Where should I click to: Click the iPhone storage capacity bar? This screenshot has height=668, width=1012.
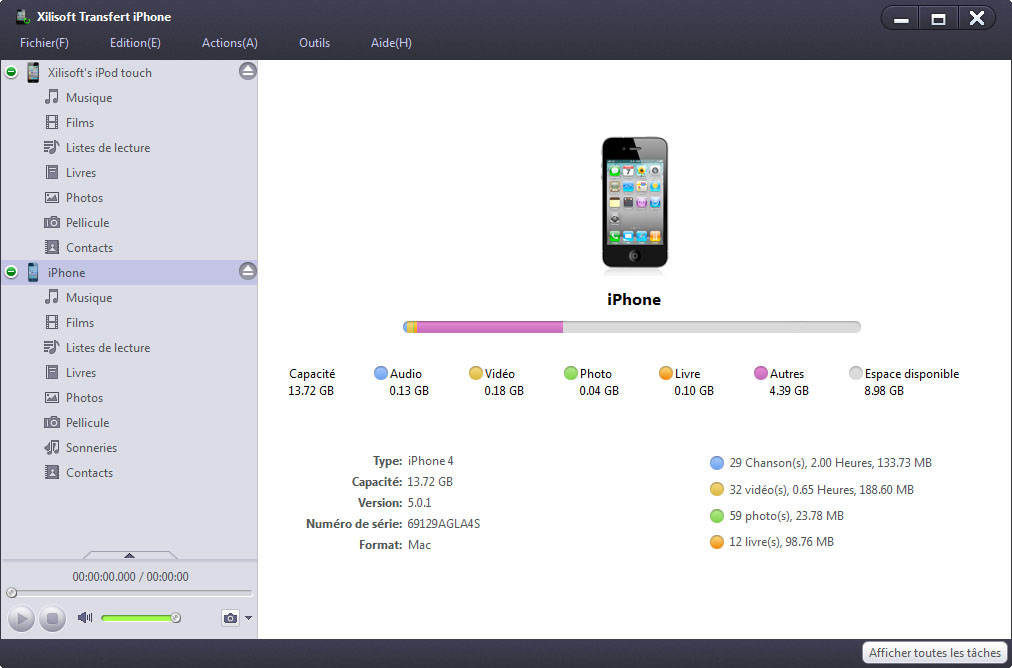[x=632, y=327]
